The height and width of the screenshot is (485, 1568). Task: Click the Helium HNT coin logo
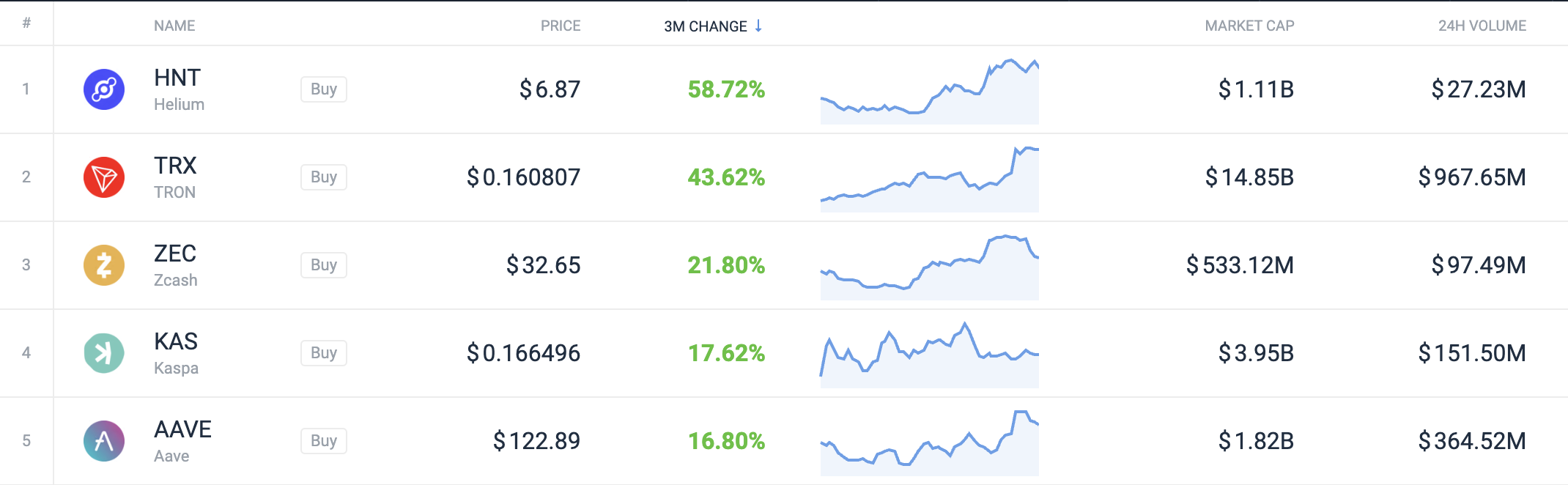point(103,89)
